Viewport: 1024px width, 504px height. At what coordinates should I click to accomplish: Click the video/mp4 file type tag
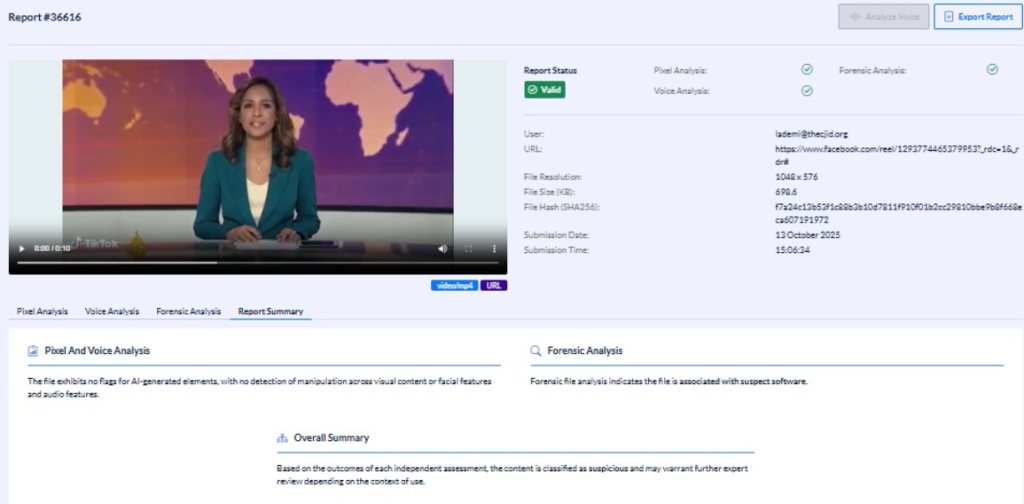click(x=454, y=285)
